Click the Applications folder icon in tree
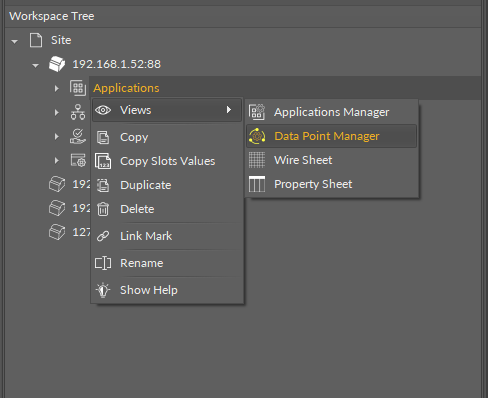 pos(78,88)
